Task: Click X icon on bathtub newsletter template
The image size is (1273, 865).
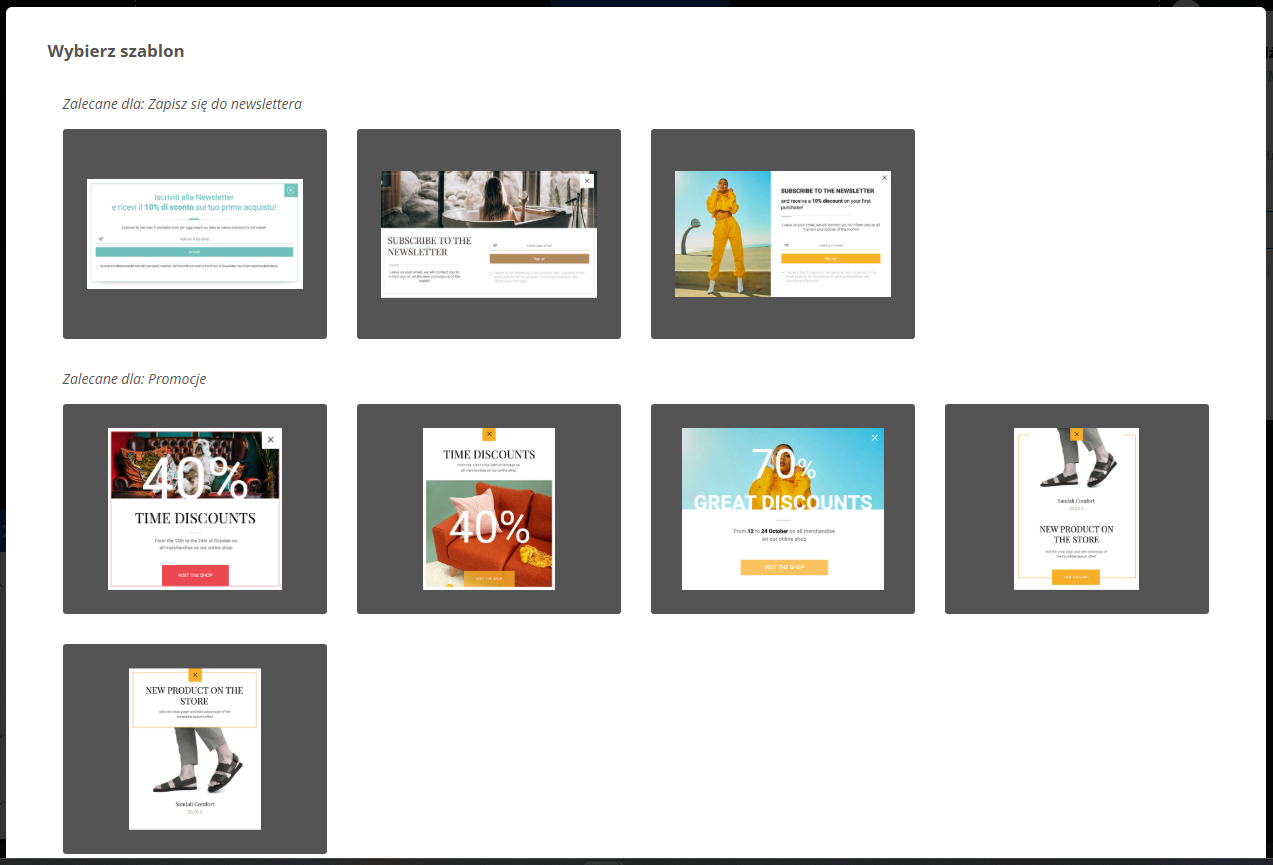Action: (587, 181)
